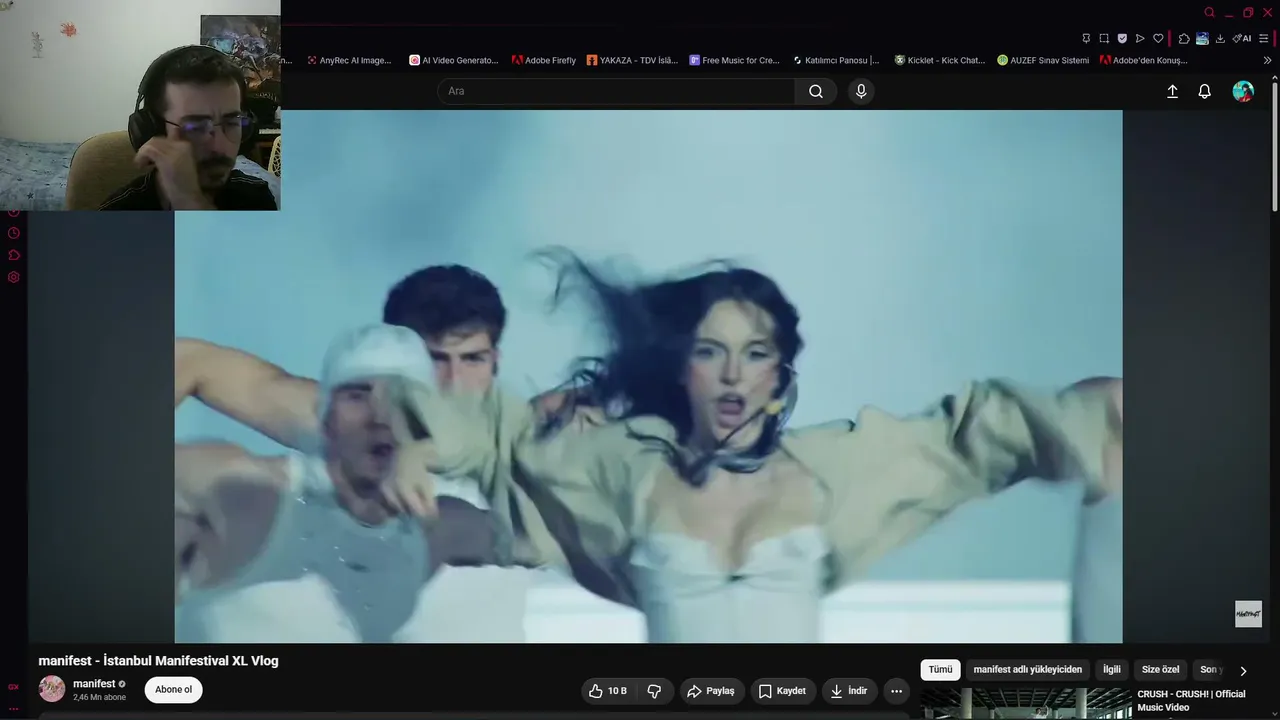Open the easy setup sliders icon
1280x720 pixels.
pos(1264,38)
